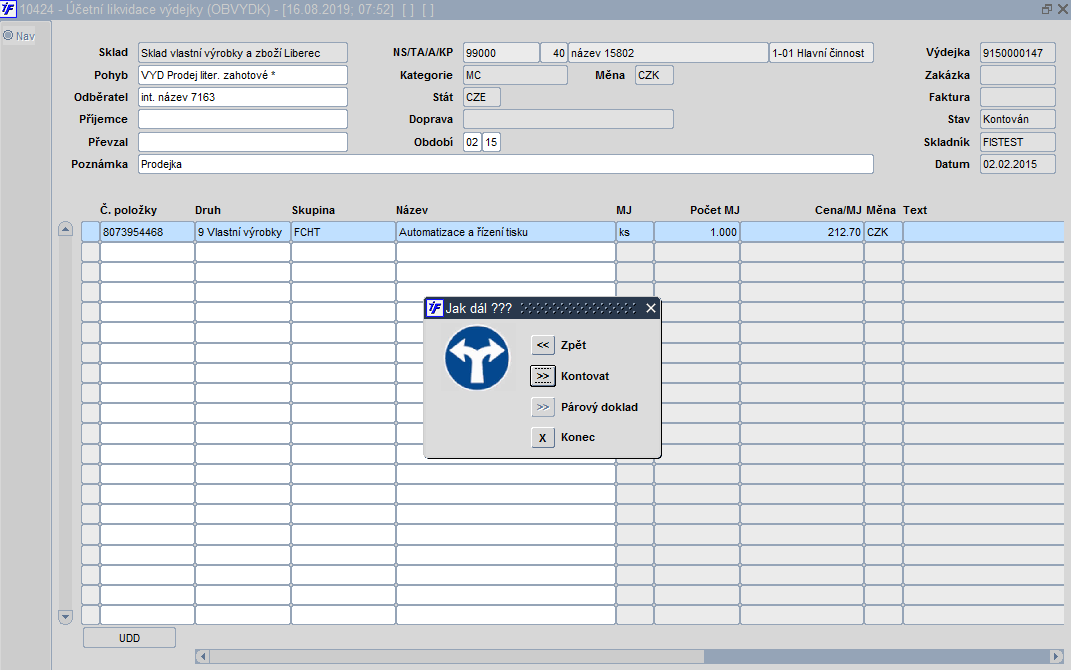Click the Pohyb field with VYD Prodej

coord(242,75)
